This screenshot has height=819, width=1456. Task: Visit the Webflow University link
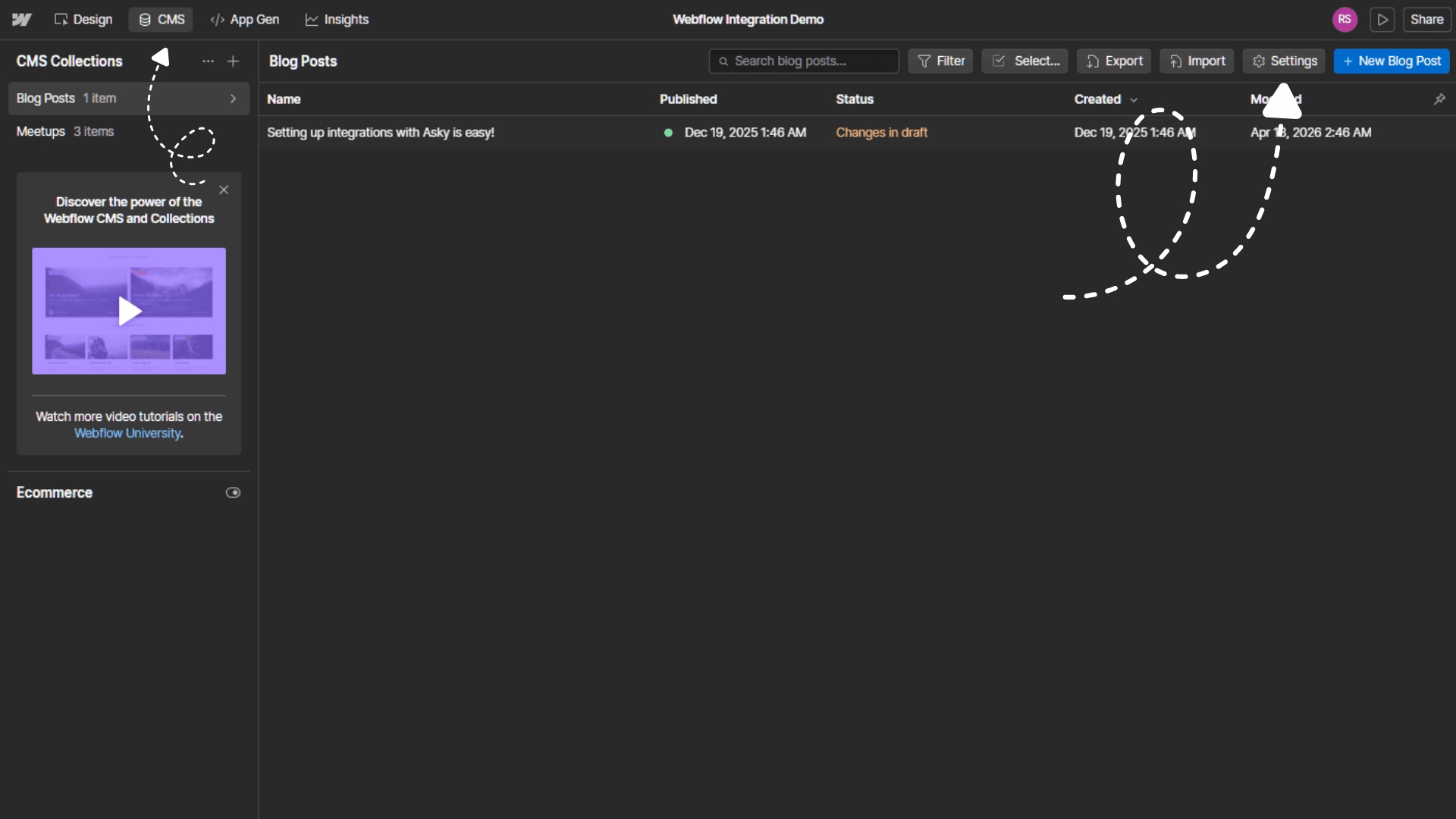coord(128,433)
